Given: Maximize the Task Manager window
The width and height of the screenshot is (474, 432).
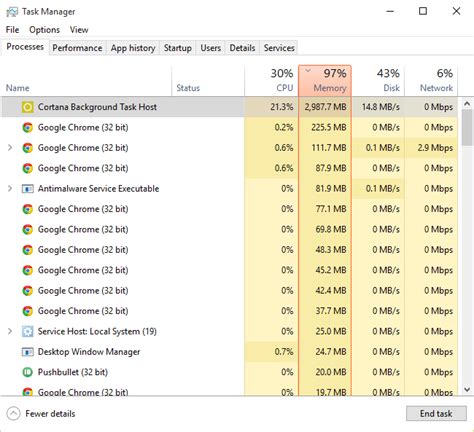Looking at the screenshot, I should tap(423, 11).
